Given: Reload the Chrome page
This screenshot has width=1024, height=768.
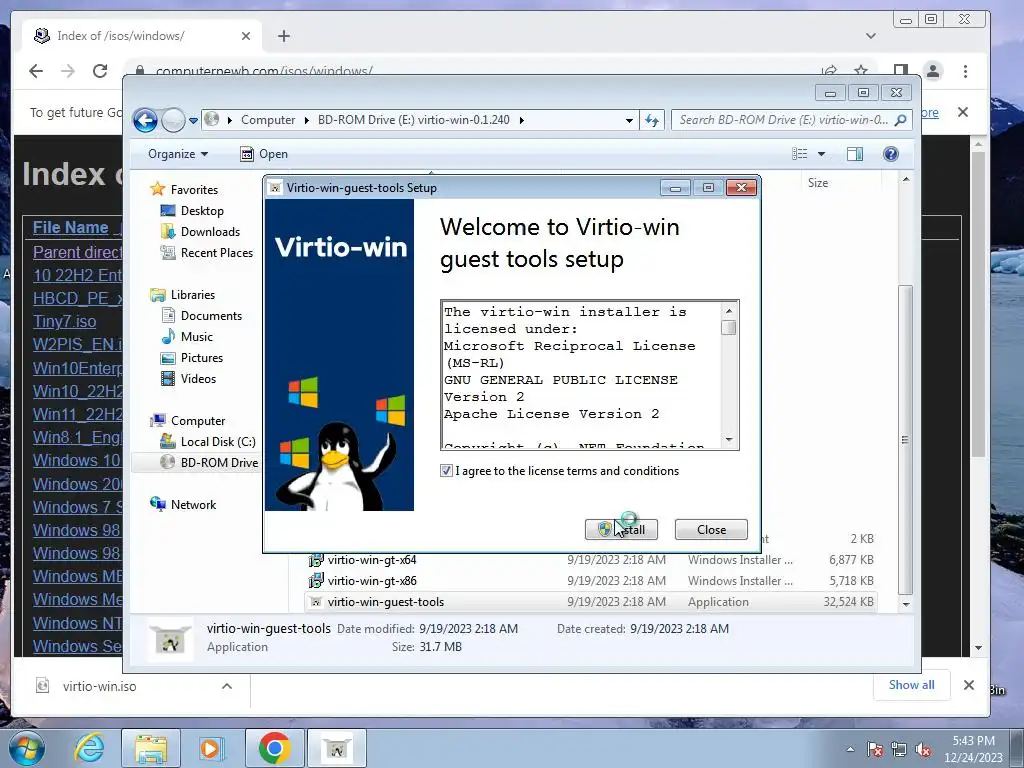Looking at the screenshot, I should [x=100, y=71].
